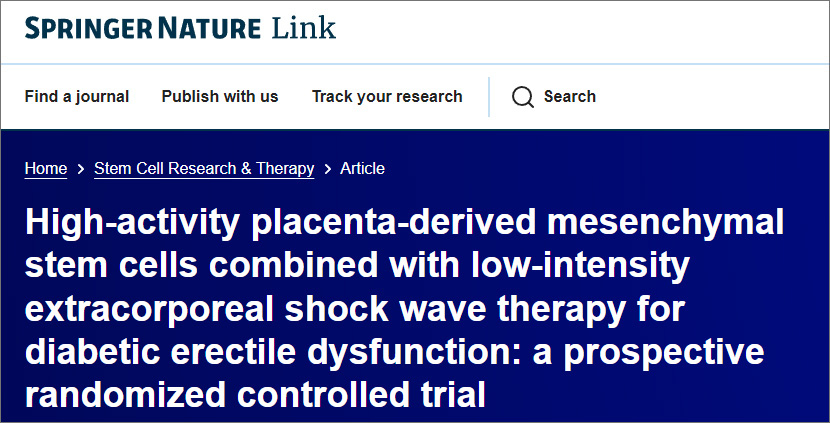Image resolution: width=830 pixels, height=423 pixels.
Task: Click the Article breadcrumb text
Action: [x=362, y=169]
